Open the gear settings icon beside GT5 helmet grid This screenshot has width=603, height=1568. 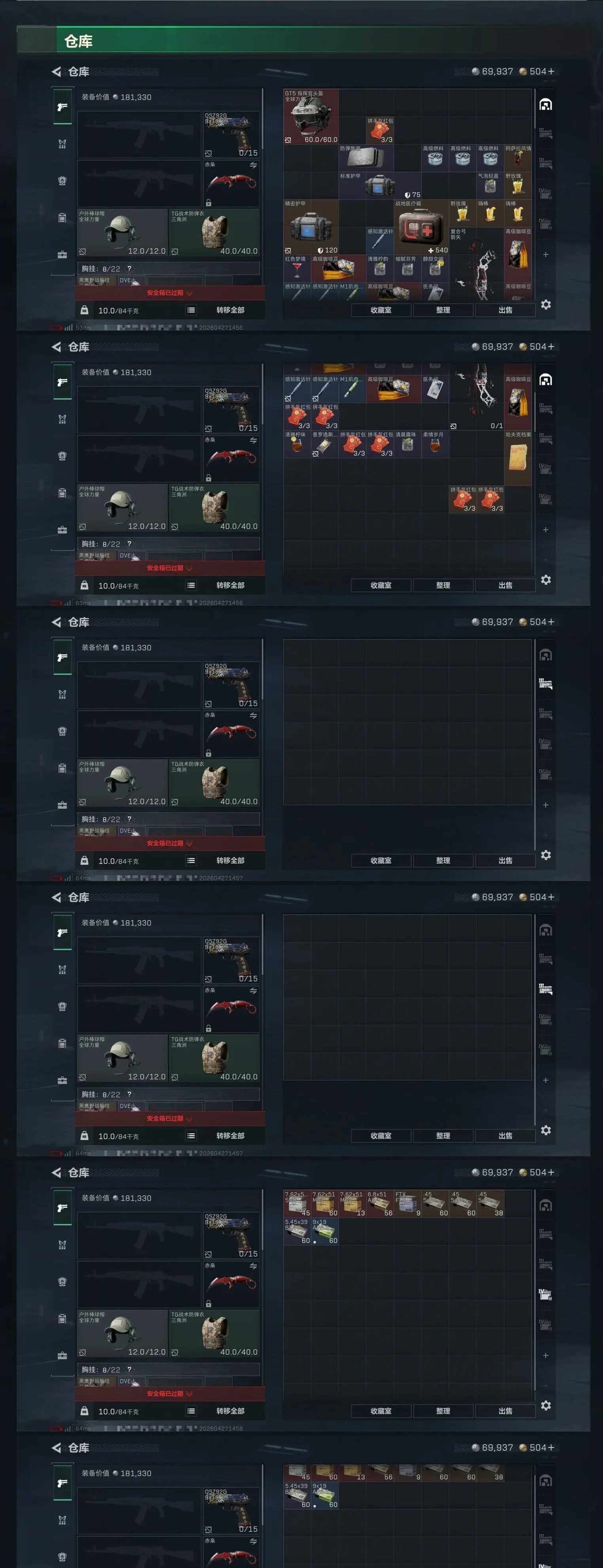tap(546, 305)
